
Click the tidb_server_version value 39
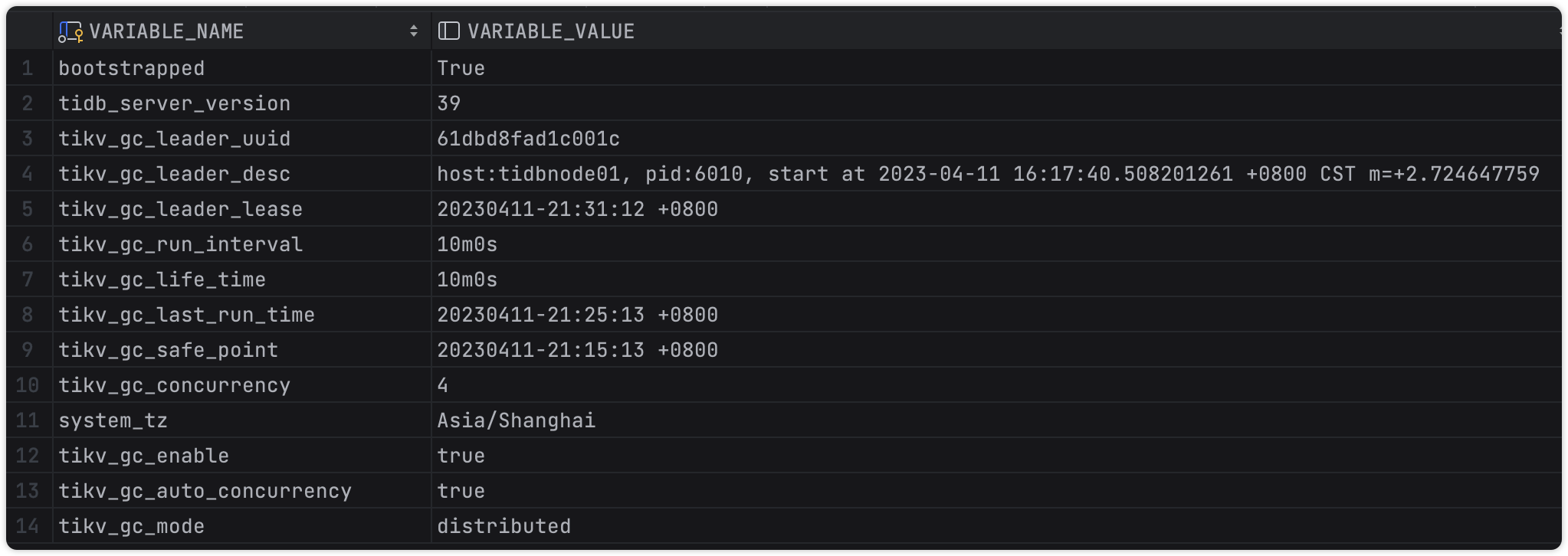tap(449, 103)
